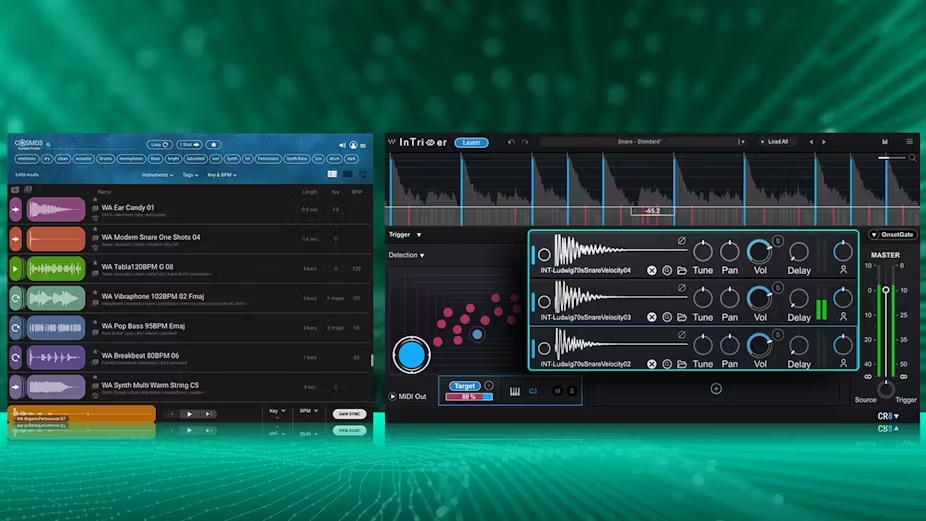Click the phase invert icon on Velocity02
The height and width of the screenshot is (521, 926).
click(x=682, y=334)
